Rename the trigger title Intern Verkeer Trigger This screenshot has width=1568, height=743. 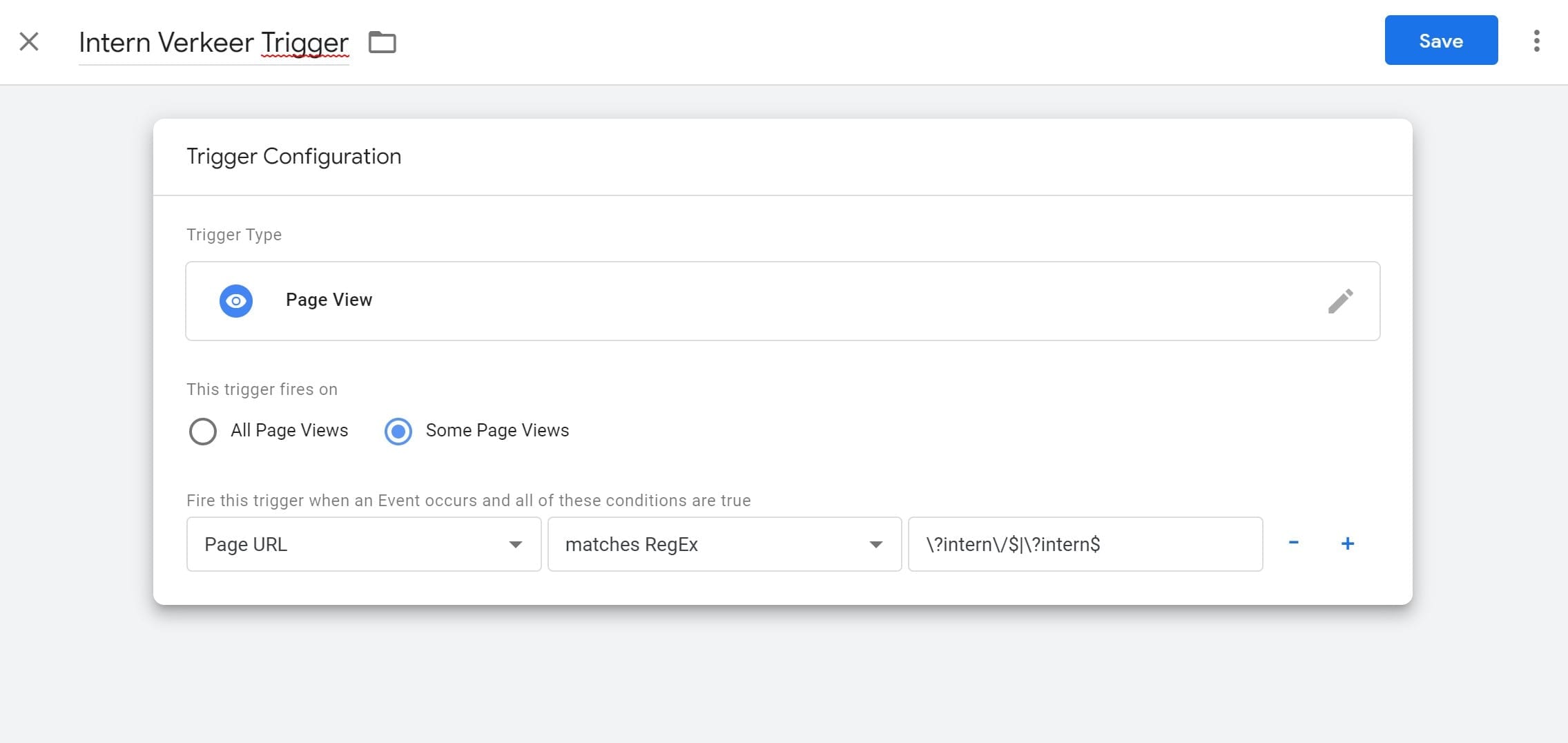coord(213,43)
